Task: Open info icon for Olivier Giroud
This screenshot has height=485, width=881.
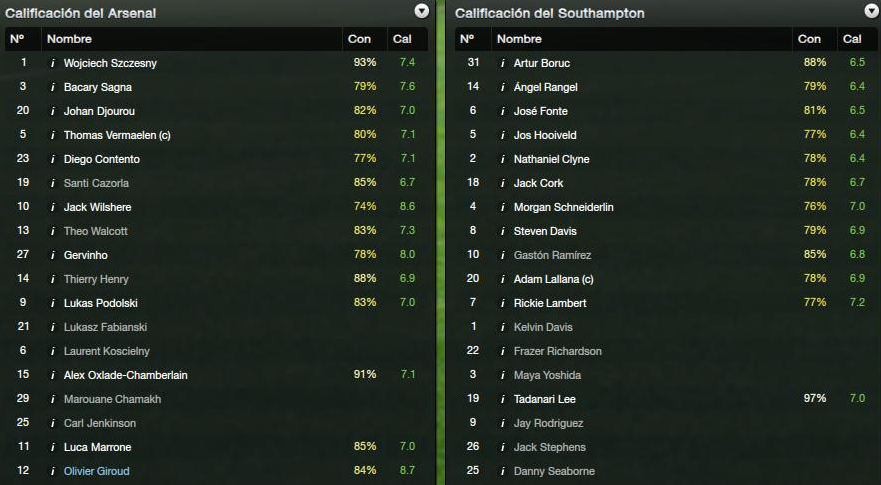Action: point(53,472)
